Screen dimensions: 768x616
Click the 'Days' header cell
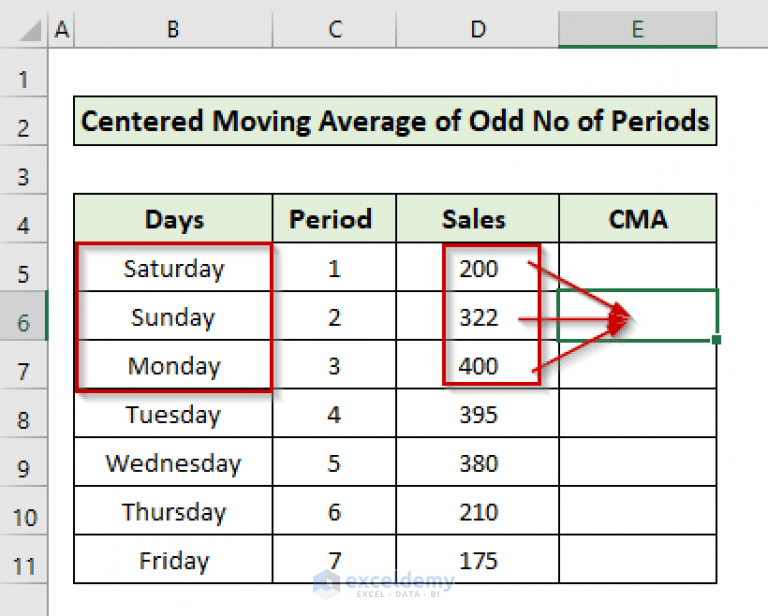point(173,218)
